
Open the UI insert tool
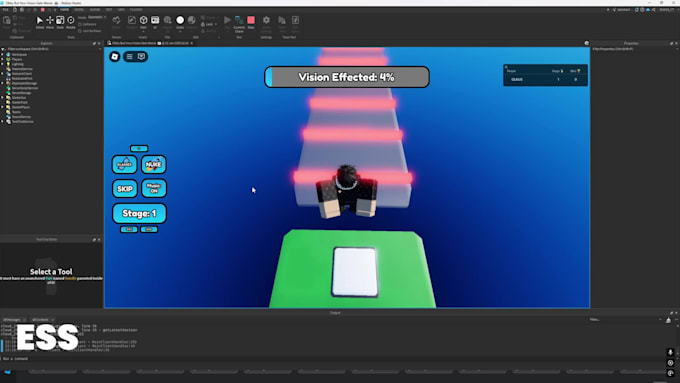(x=155, y=22)
